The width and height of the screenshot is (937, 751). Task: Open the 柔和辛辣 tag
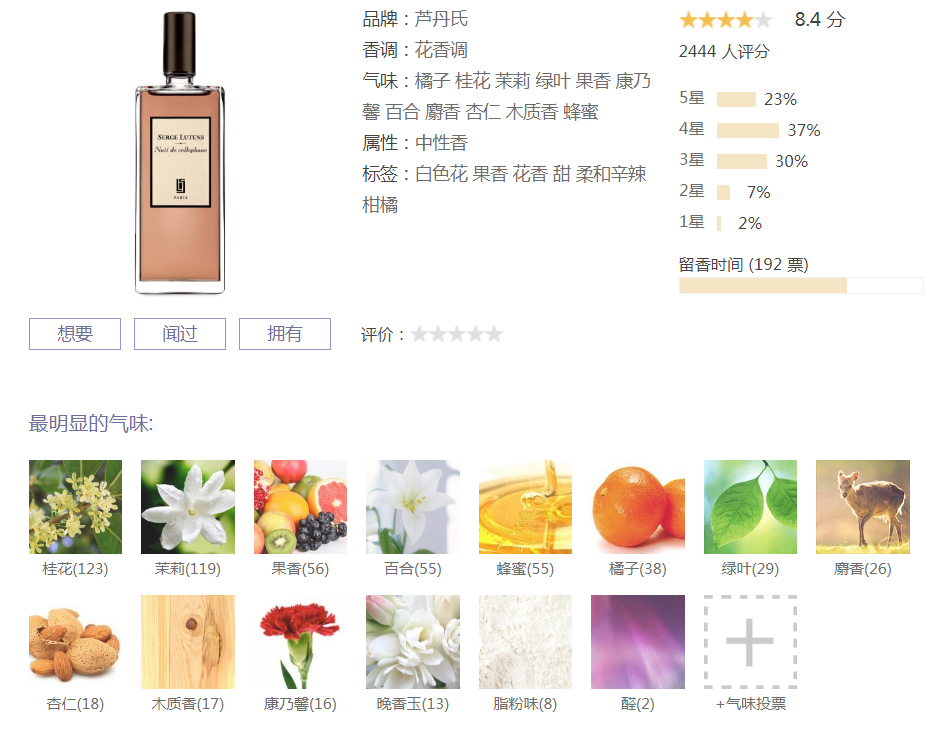(611, 174)
